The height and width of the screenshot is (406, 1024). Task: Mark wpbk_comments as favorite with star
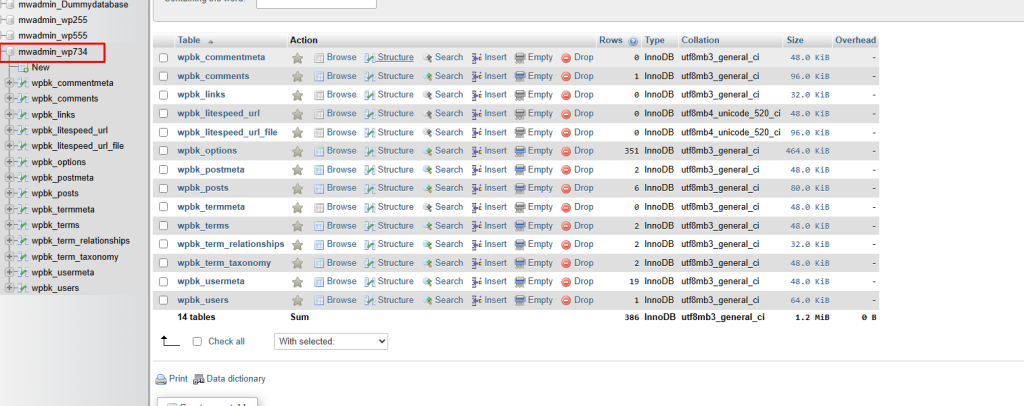(x=297, y=76)
